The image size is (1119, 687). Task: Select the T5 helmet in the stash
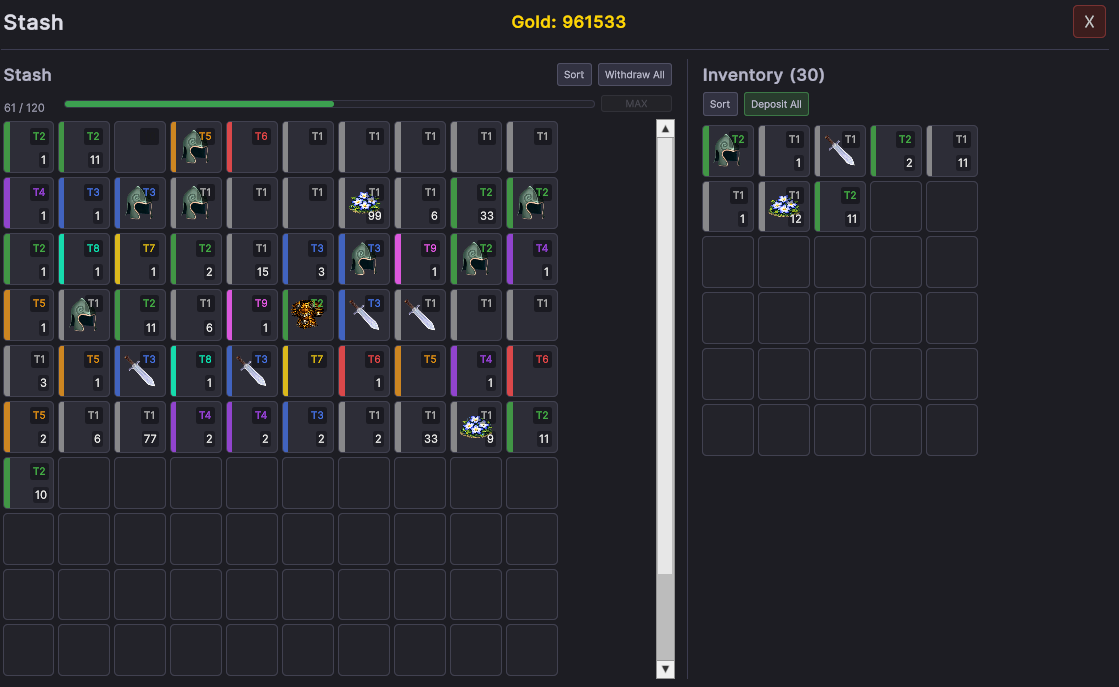pos(196,147)
